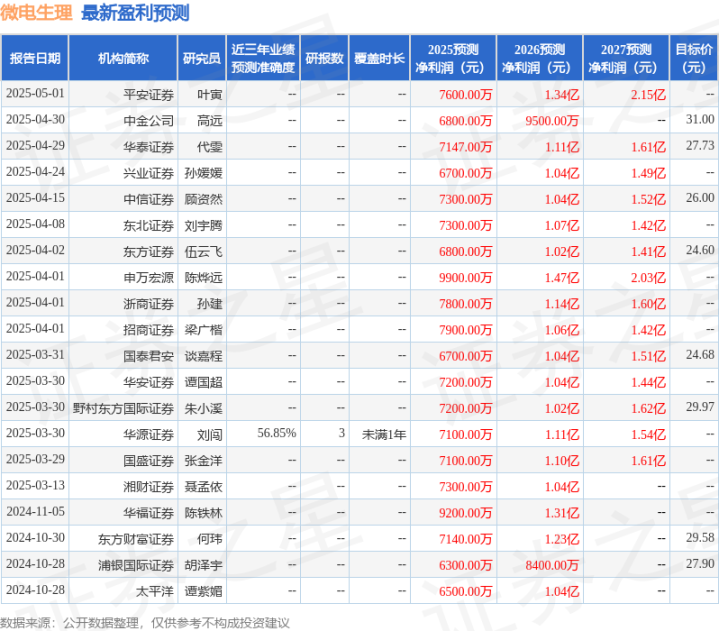The width and height of the screenshot is (719, 631).
Task: Select analyst 张金洋 cell
Action: click(x=203, y=461)
